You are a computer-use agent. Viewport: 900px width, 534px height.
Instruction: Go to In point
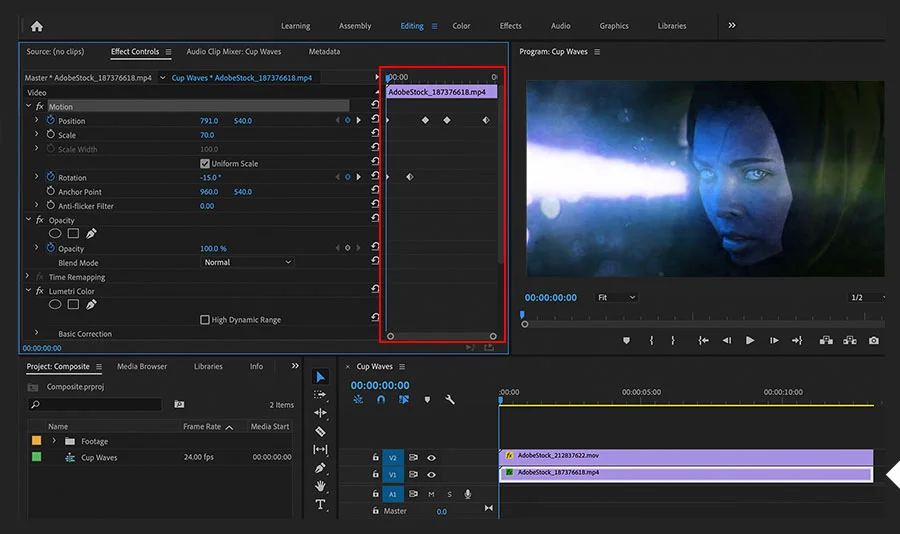(703, 340)
